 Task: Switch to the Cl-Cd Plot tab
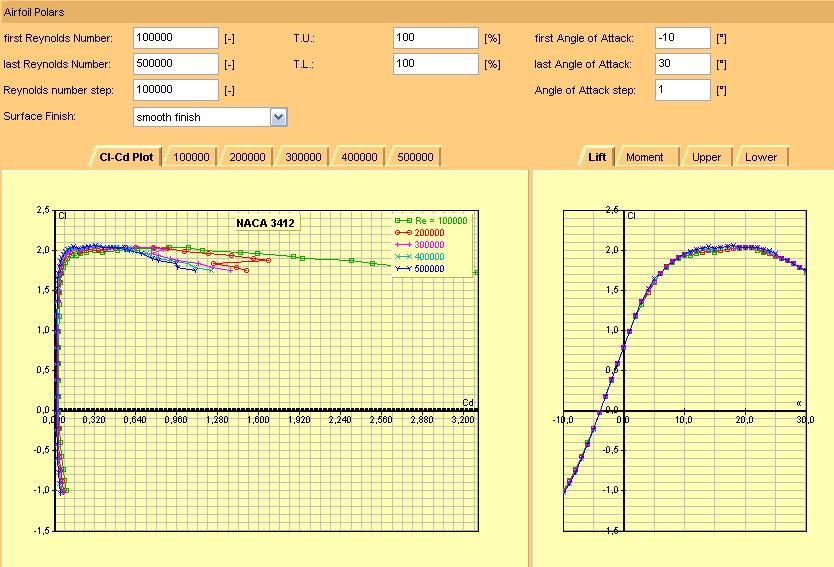126,157
